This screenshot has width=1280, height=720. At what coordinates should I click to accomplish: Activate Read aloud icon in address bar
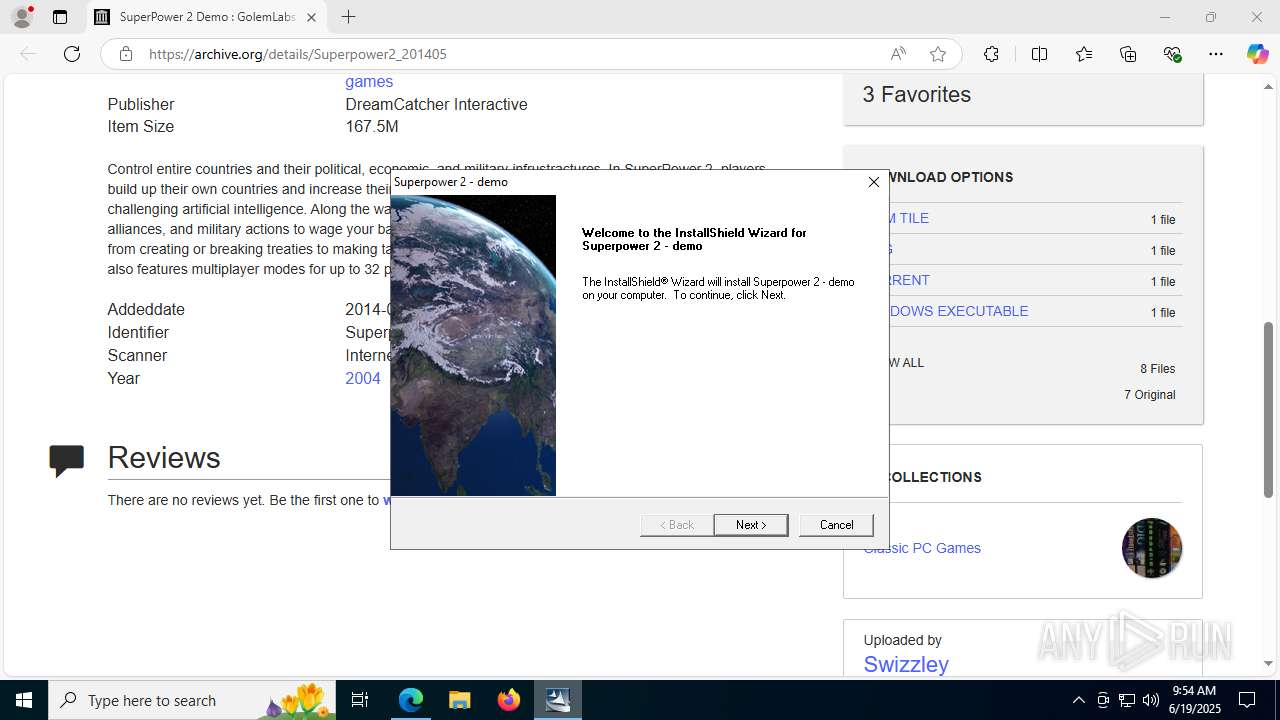(897, 54)
